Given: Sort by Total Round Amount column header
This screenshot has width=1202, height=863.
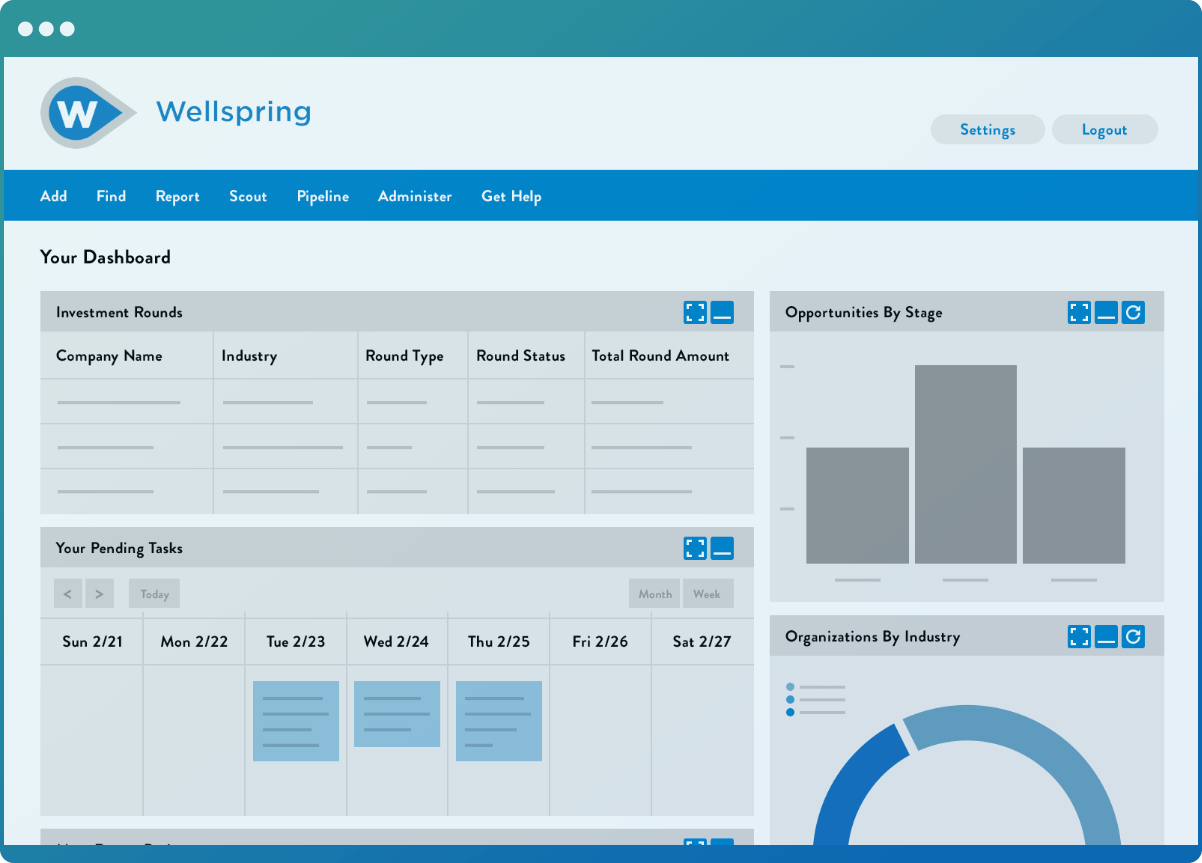Looking at the screenshot, I should pyautogui.click(x=661, y=356).
